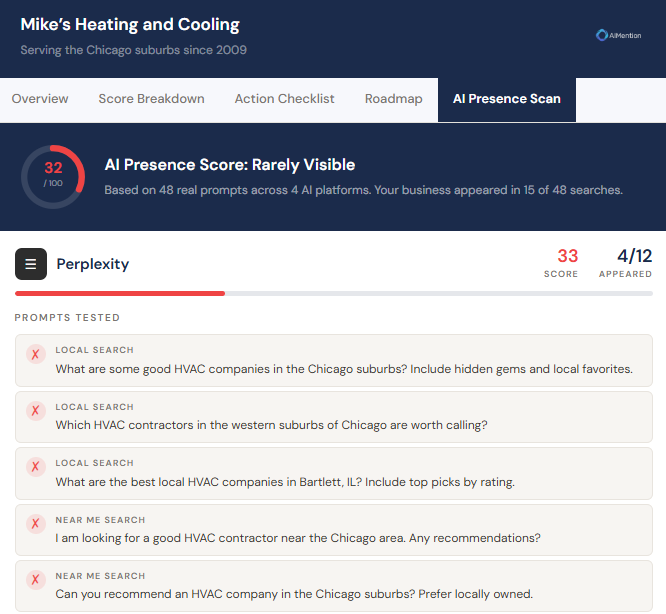Click the AIMention logo in the header
The width and height of the screenshot is (666, 614).
click(618, 35)
